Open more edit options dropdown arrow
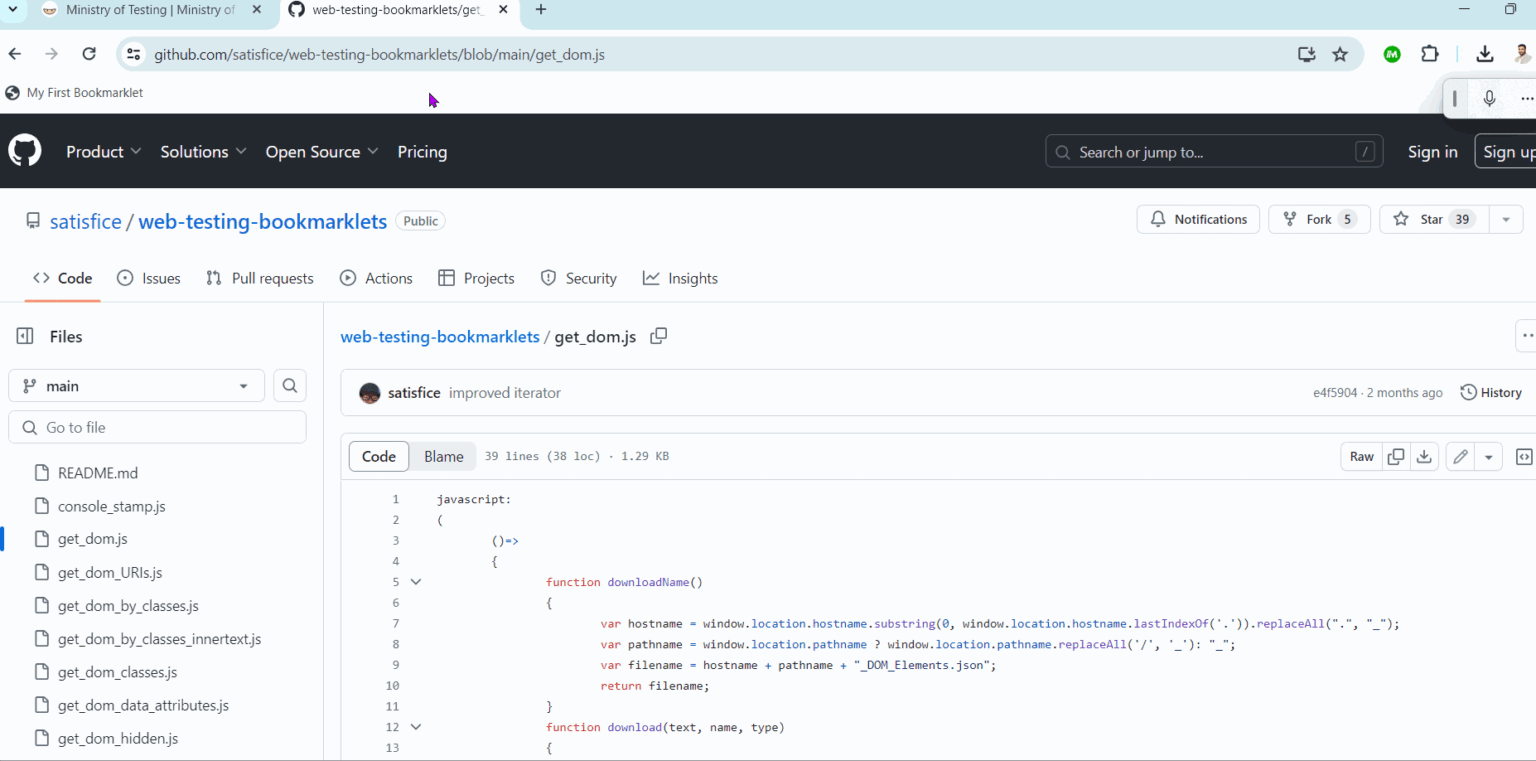The height and width of the screenshot is (761, 1536). pyautogui.click(x=1489, y=457)
